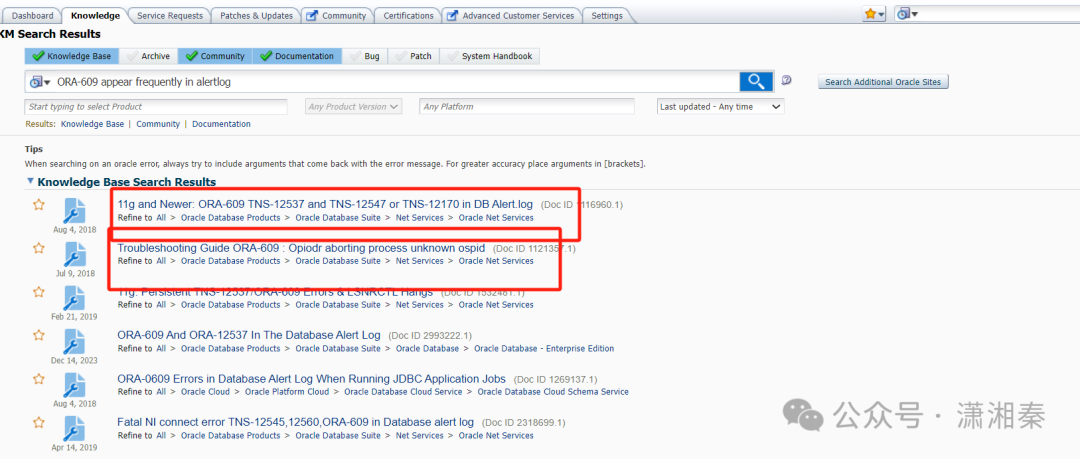Open 'Troubleshooting Guide ORA-609' article
Image resolution: width=1080 pixels, height=459 pixels.
(x=301, y=247)
